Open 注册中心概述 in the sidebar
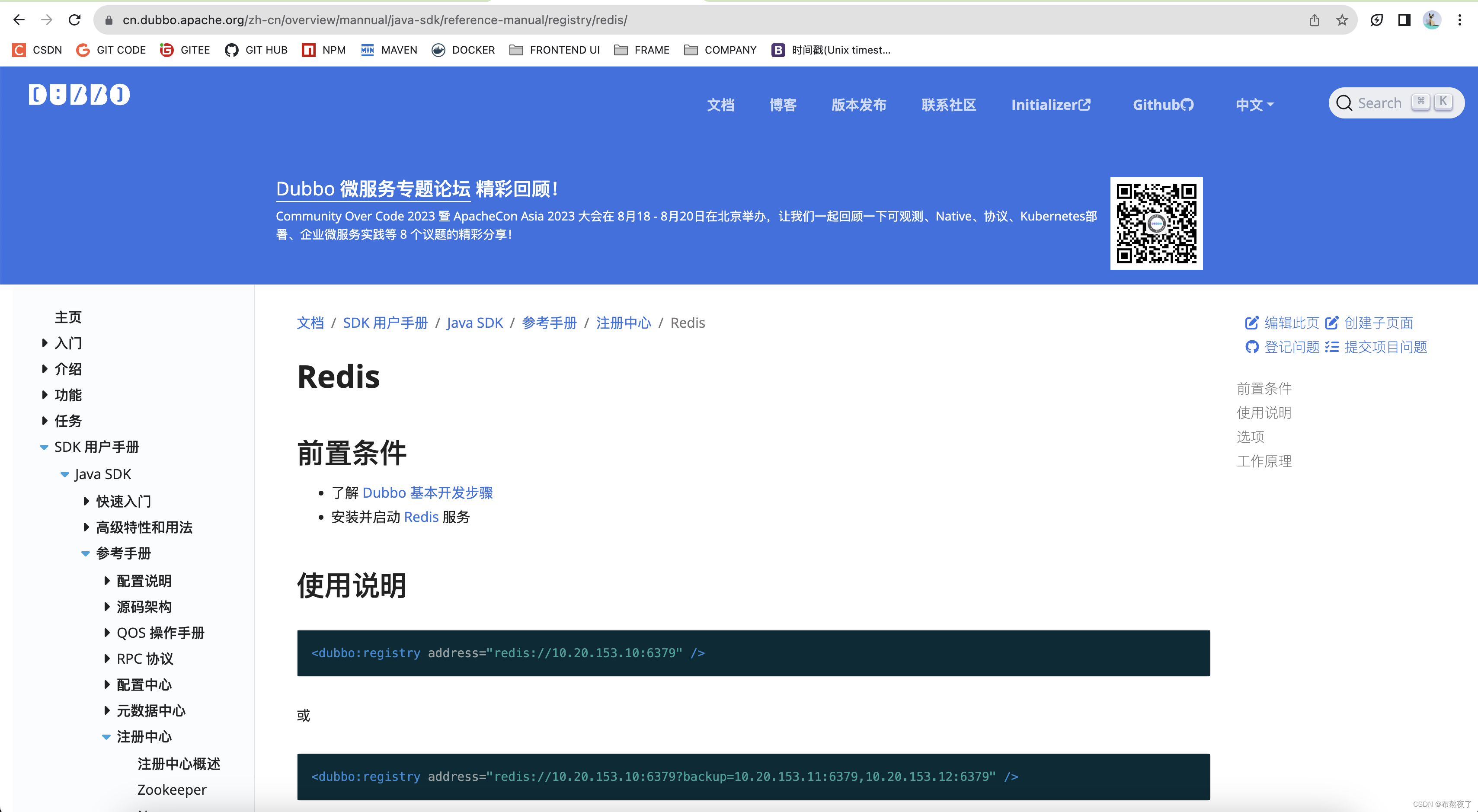The width and height of the screenshot is (1478, 812). 179,764
